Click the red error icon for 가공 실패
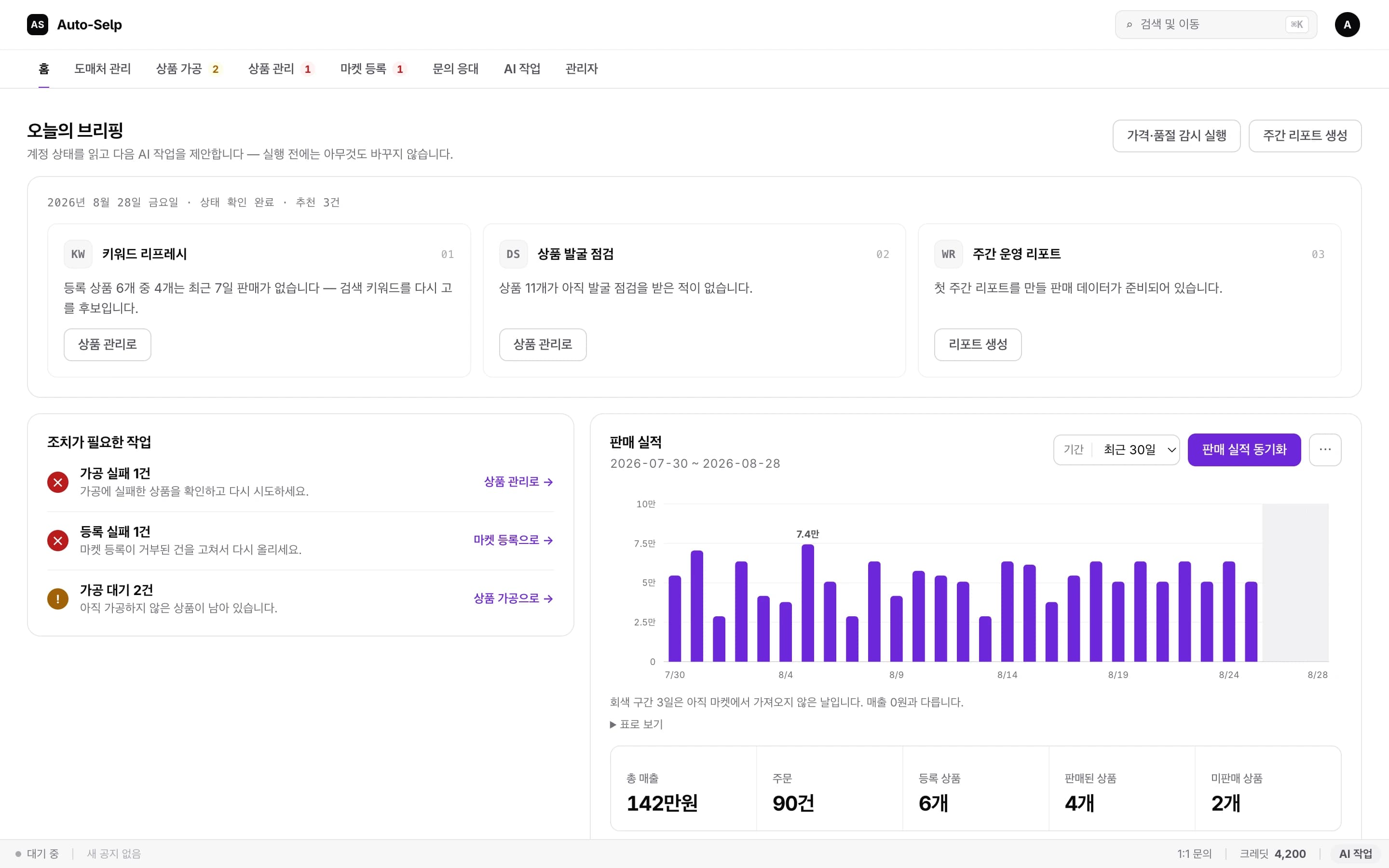1389x868 pixels. 57,482
